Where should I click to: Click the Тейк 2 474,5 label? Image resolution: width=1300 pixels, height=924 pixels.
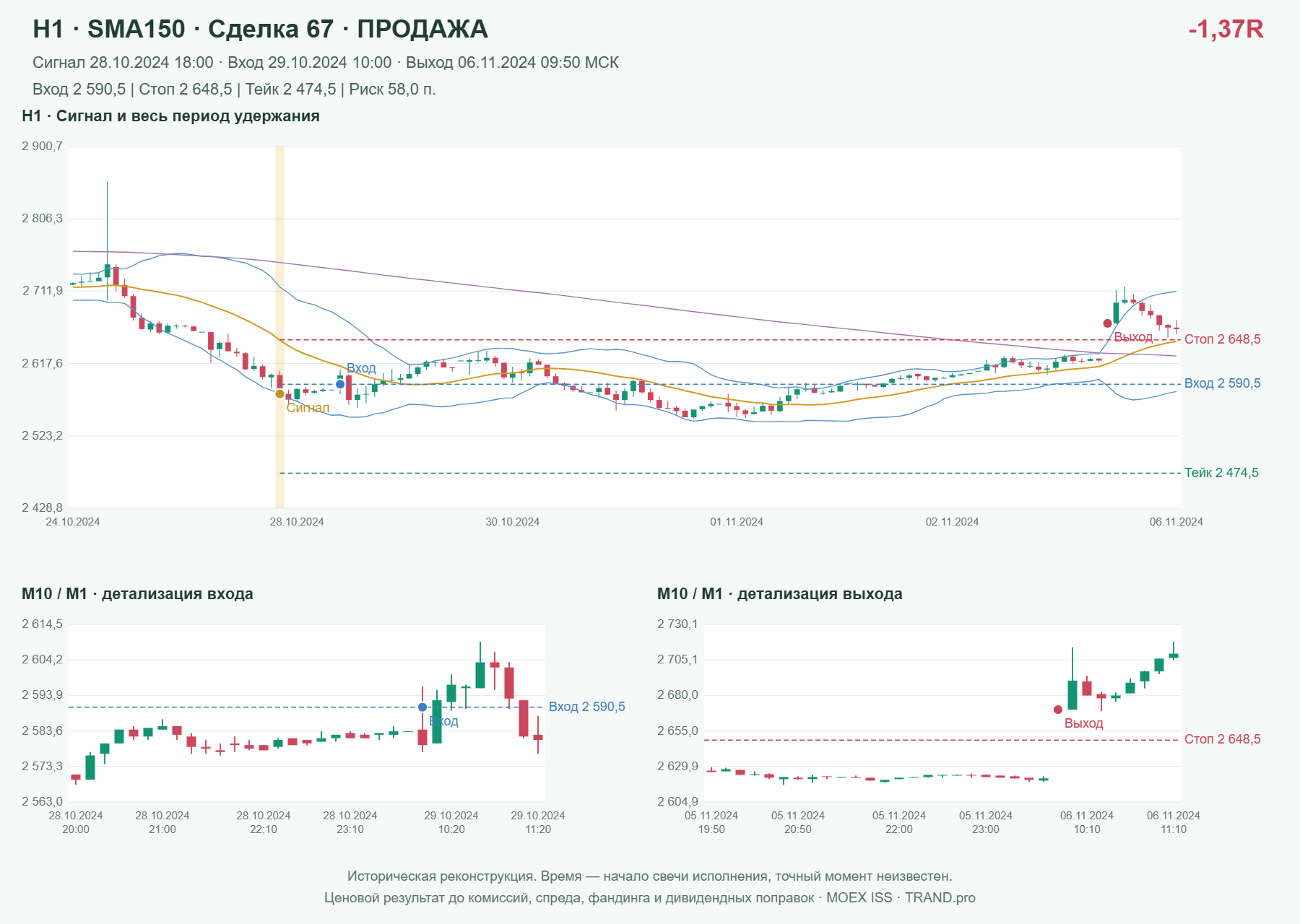click(x=1221, y=473)
